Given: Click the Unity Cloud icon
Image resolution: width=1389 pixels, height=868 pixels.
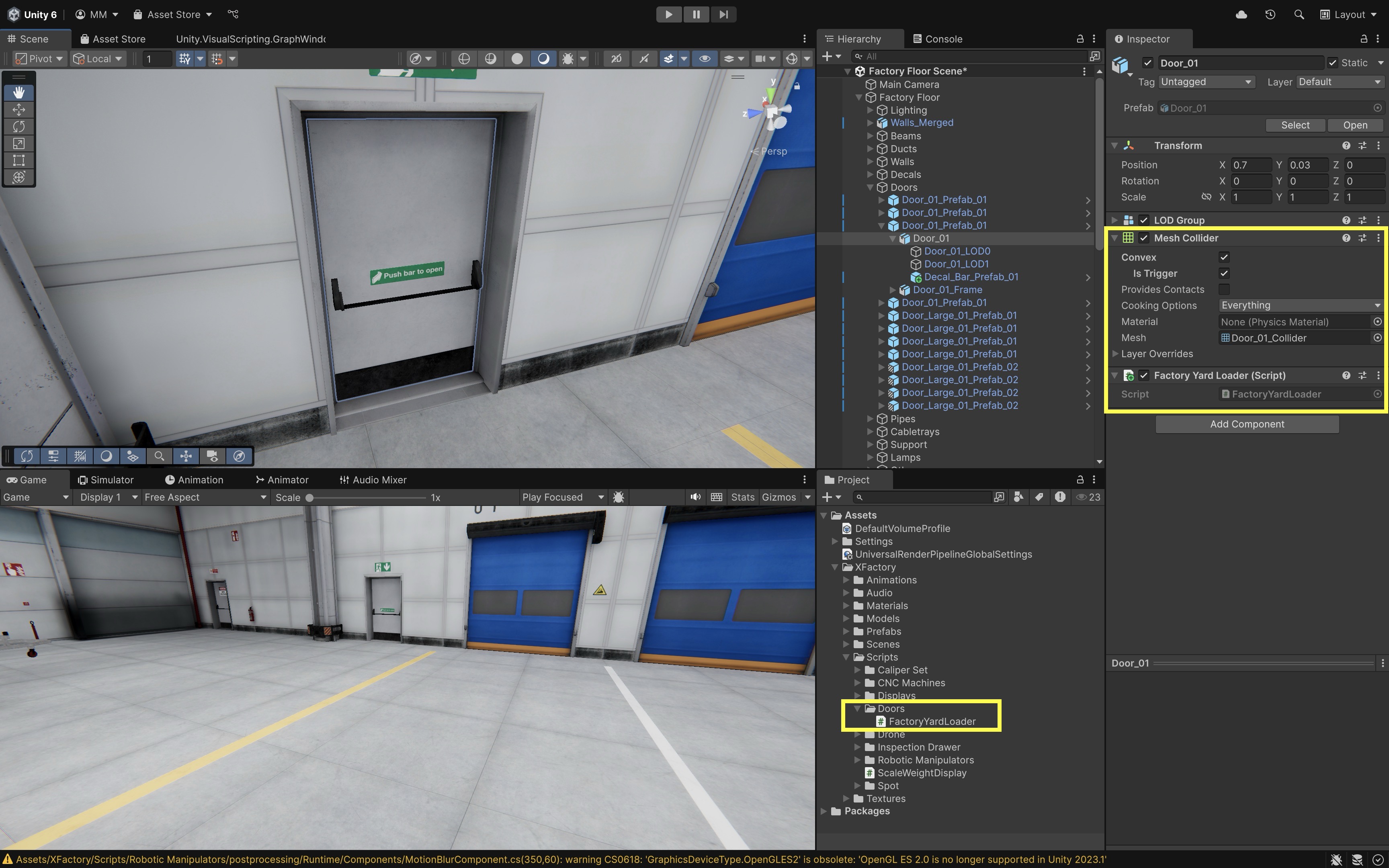Looking at the screenshot, I should (1241, 14).
